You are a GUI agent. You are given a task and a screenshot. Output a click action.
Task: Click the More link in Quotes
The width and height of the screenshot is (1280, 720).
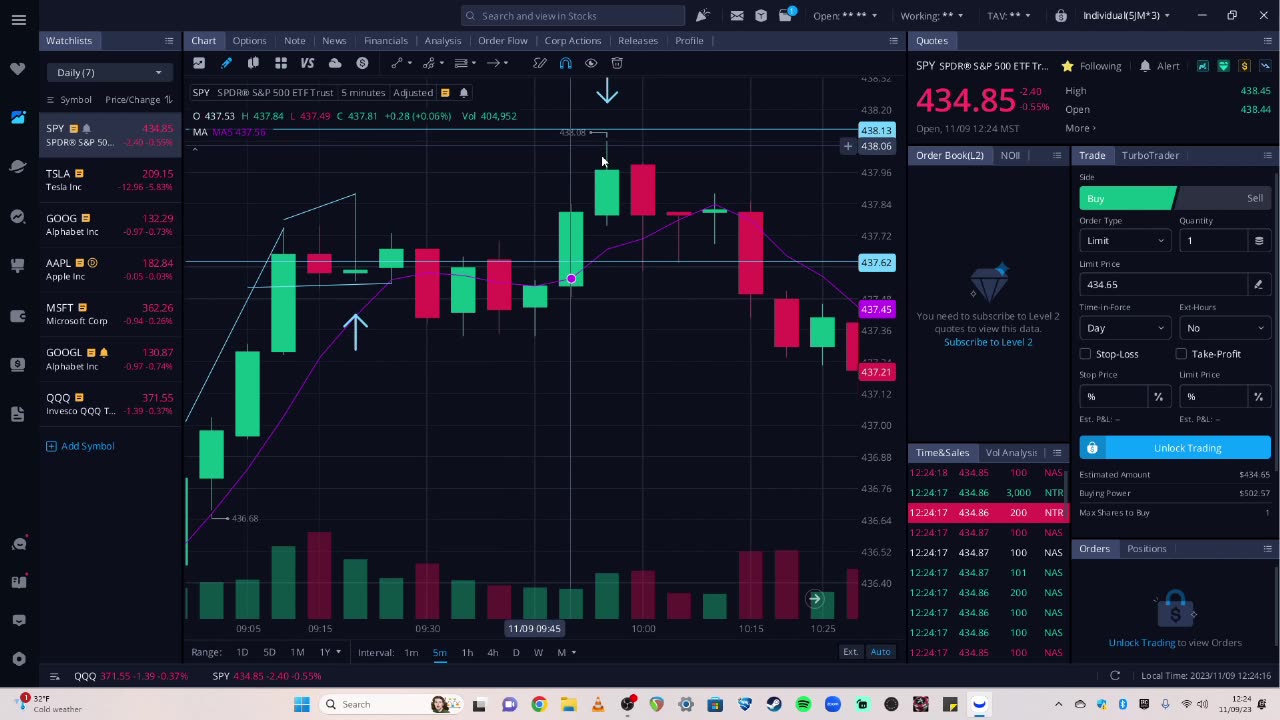(x=1080, y=128)
